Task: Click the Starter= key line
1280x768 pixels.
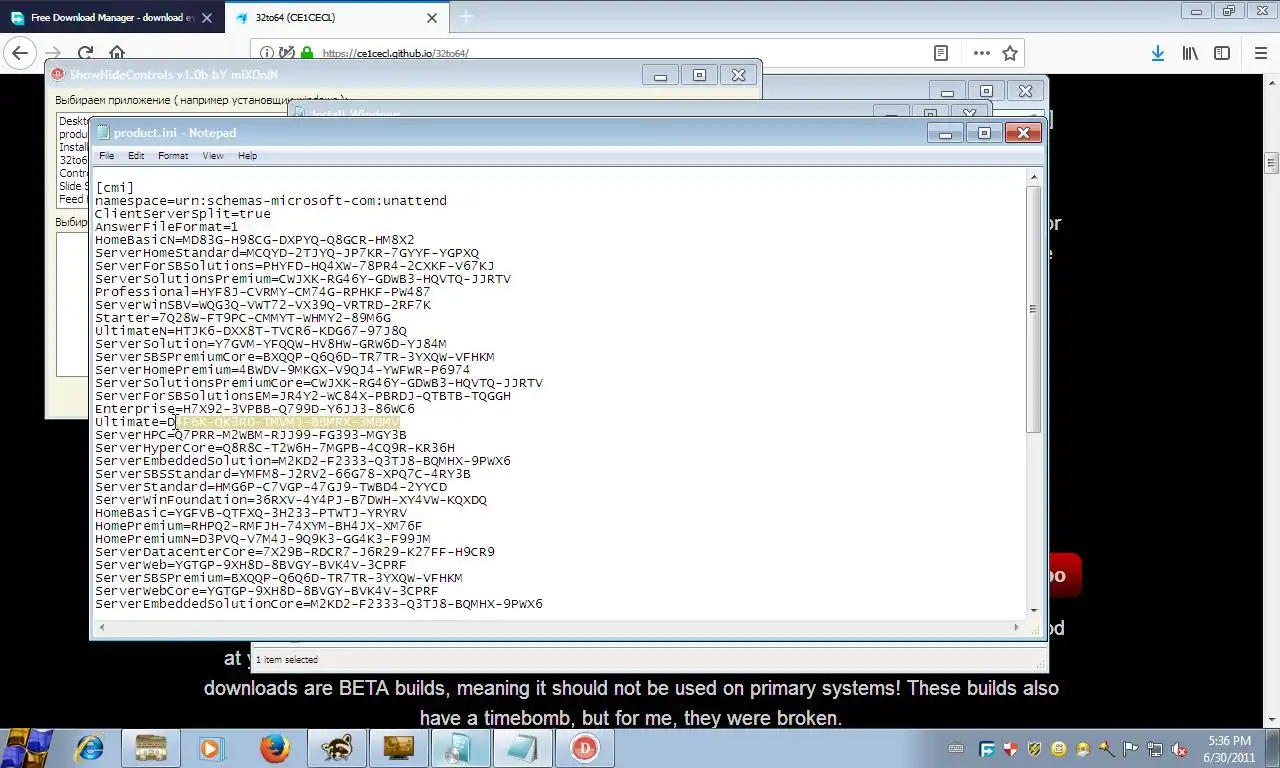Action: [243, 318]
